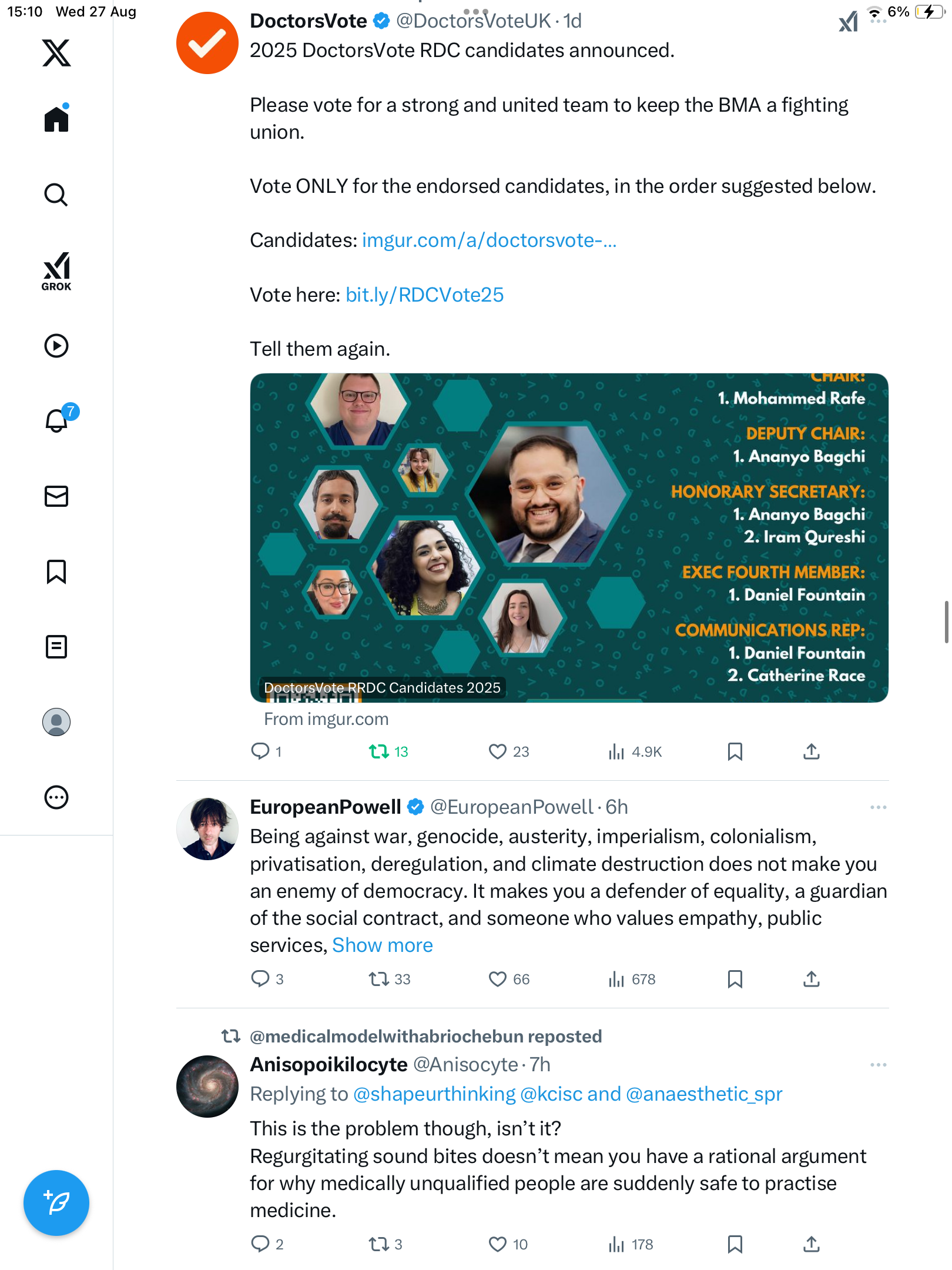Open the sidebar More circle menu
This screenshot has width=952, height=1270.
click(56, 797)
